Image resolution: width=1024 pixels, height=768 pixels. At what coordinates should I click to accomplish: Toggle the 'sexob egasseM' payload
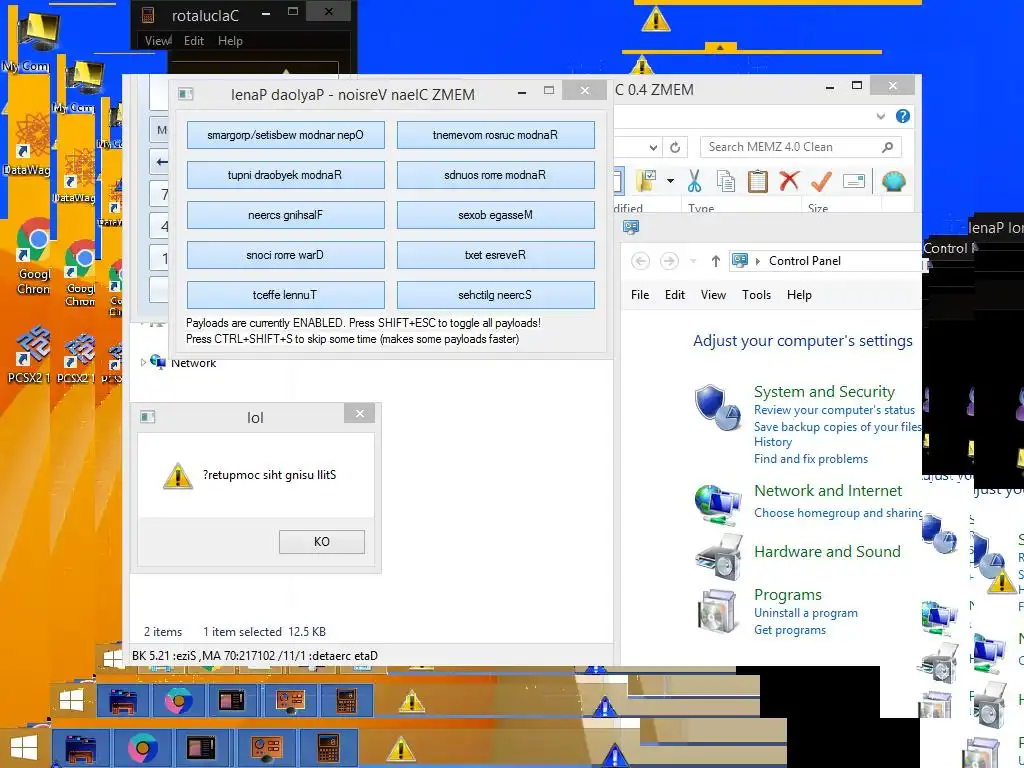(496, 215)
